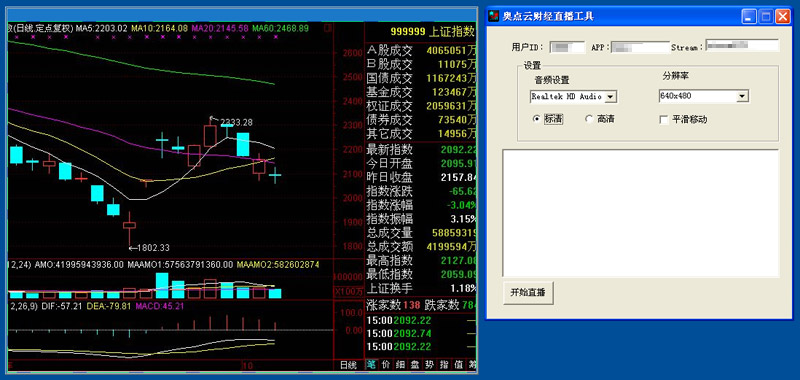Switch to the 细 tab
800x380 pixels.
coord(400,365)
